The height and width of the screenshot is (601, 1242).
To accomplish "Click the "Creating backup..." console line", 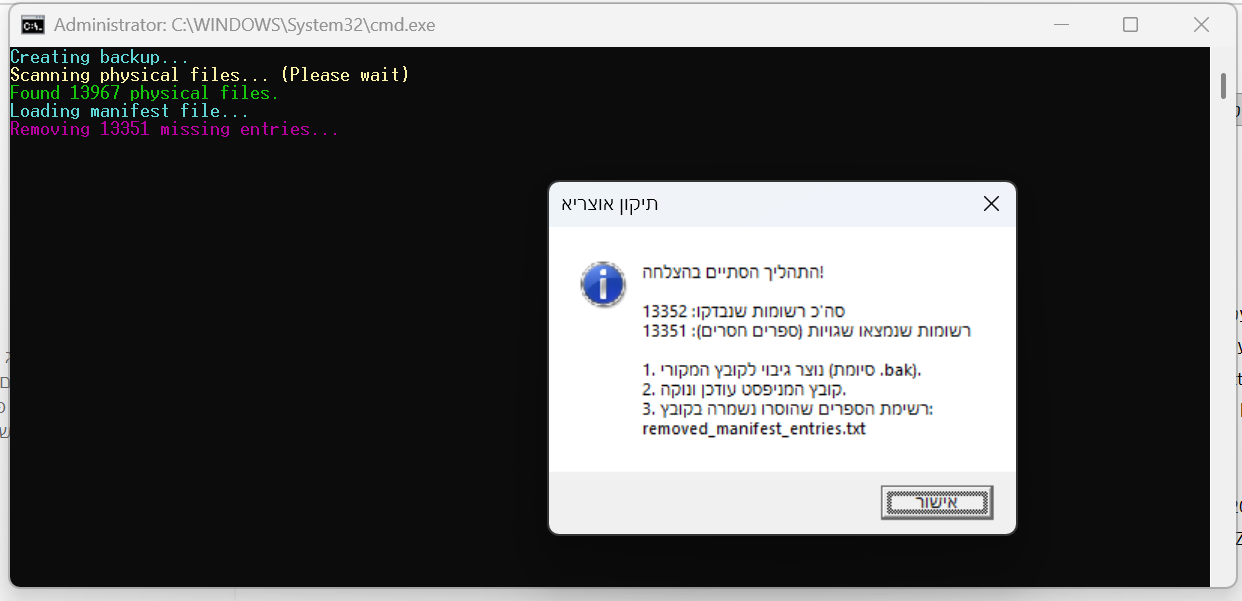I will click(x=99, y=57).
